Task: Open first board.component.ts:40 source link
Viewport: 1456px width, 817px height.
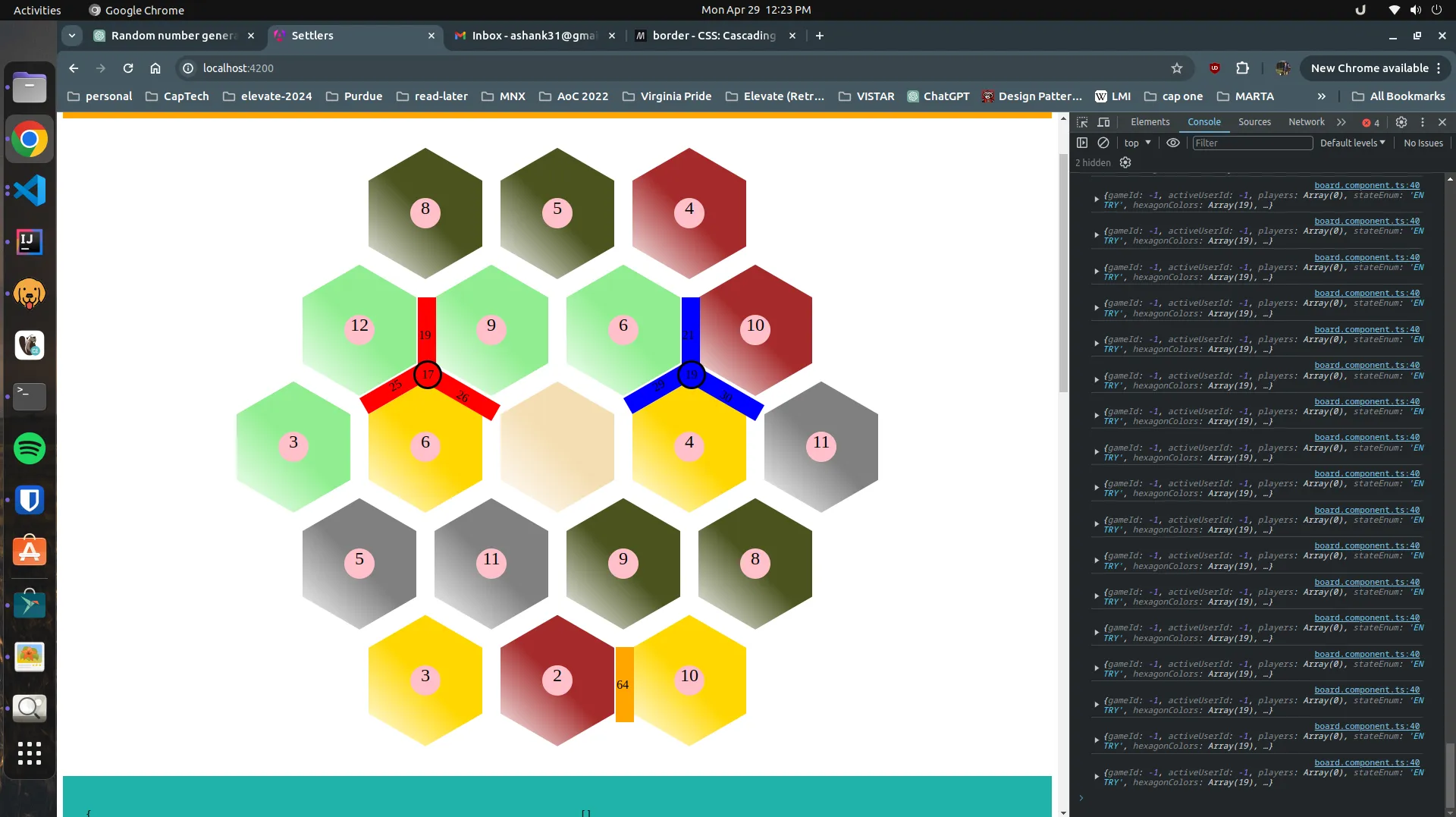Action: pyautogui.click(x=1367, y=185)
